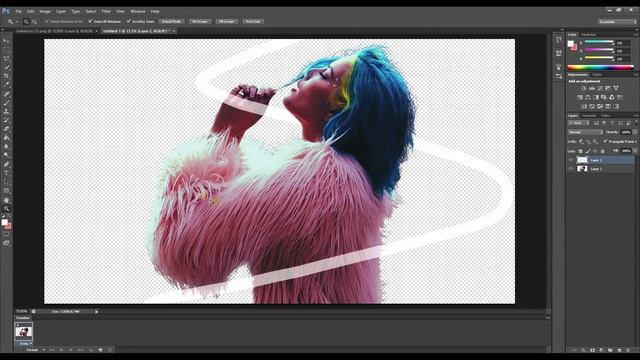Select the Pen tool
The image size is (640, 360).
point(6,164)
